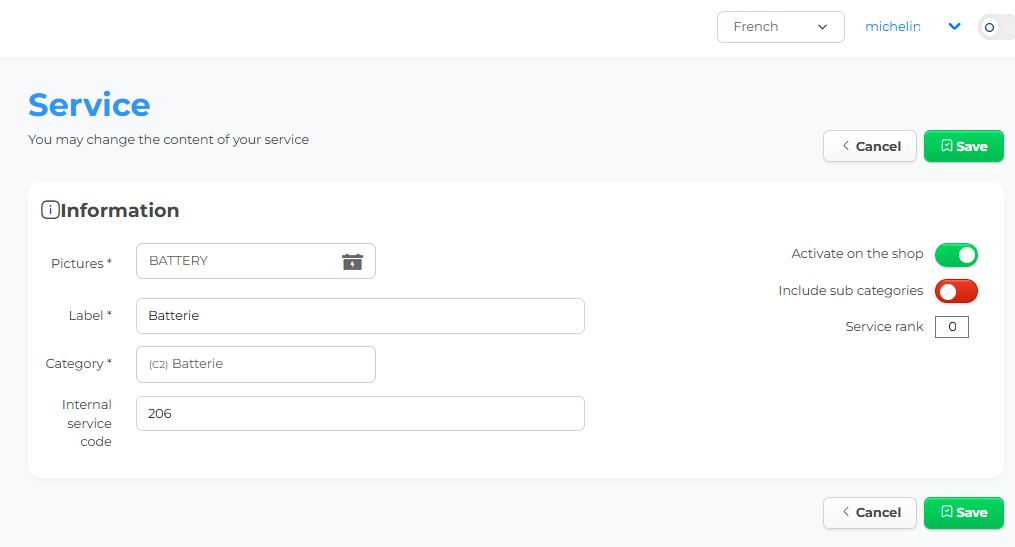
Task: Click the back arrow on bottom Cancel button
Action: pyautogui.click(x=846, y=512)
